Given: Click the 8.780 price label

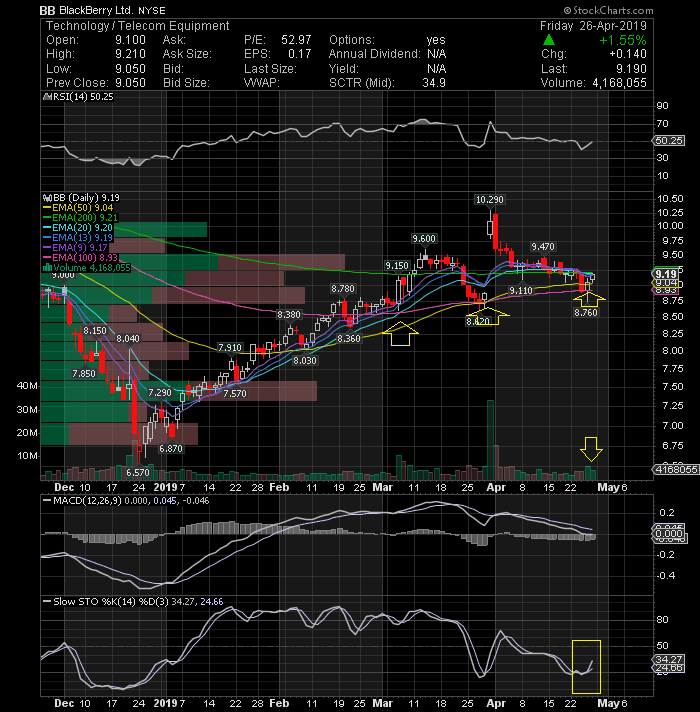Looking at the screenshot, I should point(343,288).
